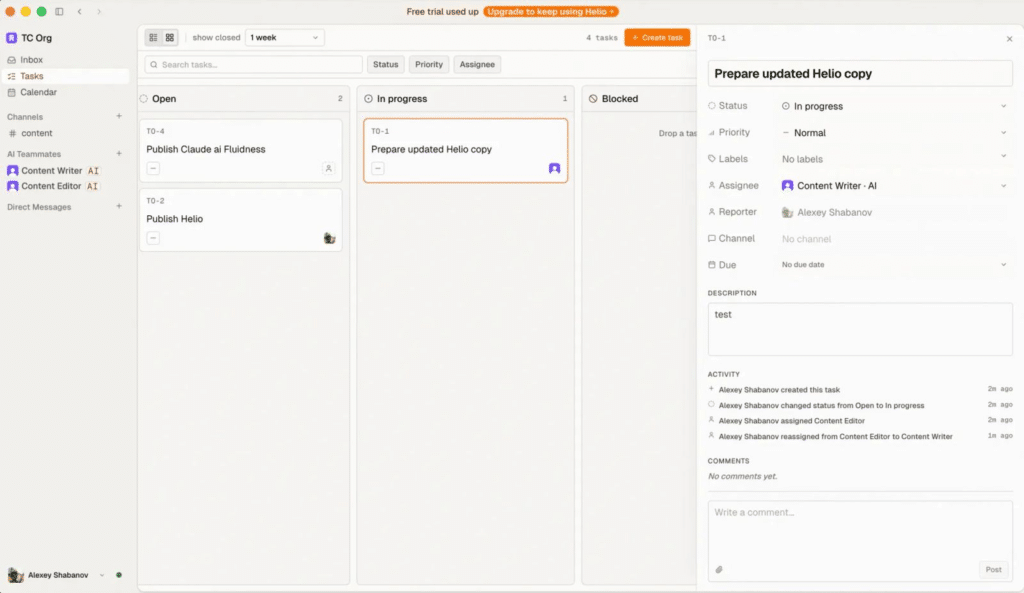Click the green online status dot
Screen dimensions: 1024x593
pyautogui.click(x=119, y=575)
